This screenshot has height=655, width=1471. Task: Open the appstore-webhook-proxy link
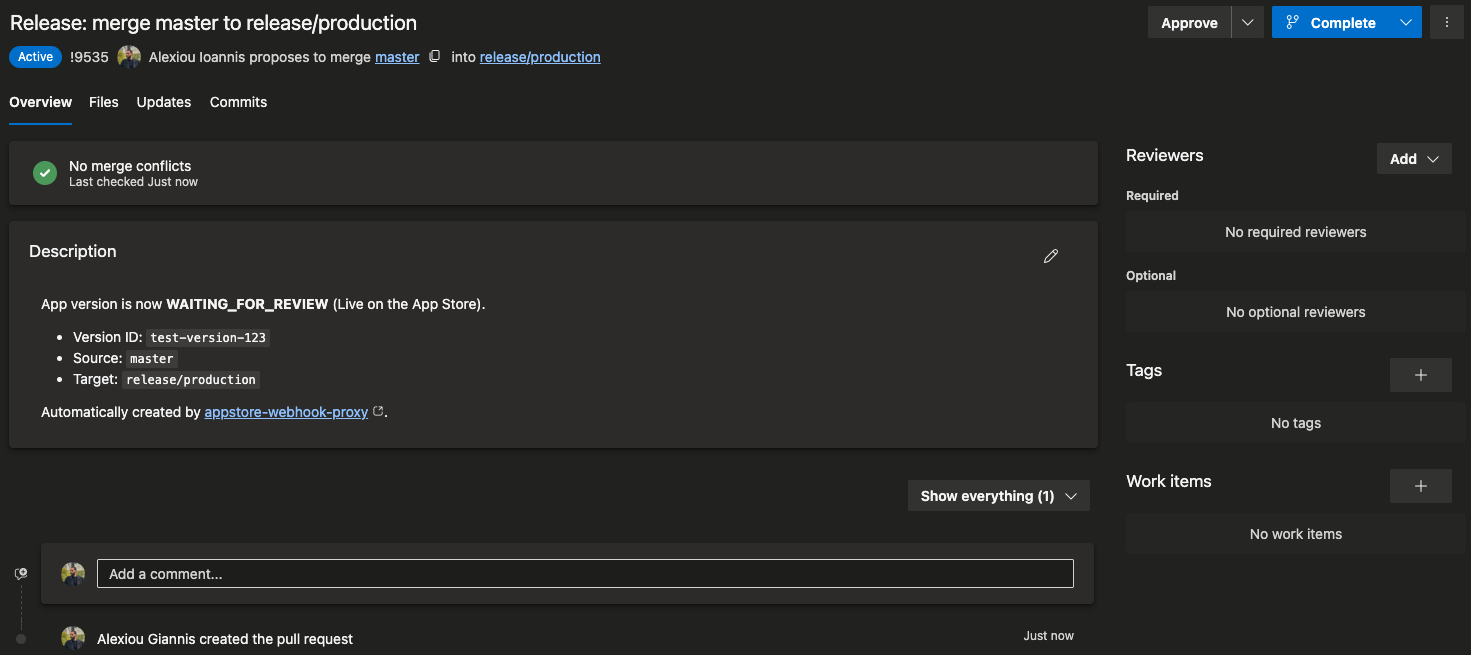[286, 412]
